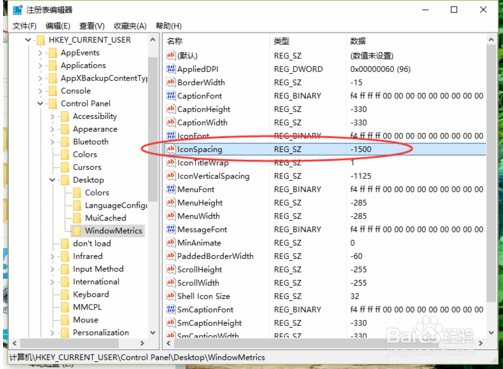
Task: Expand the Input Method key
Action: coord(52,269)
